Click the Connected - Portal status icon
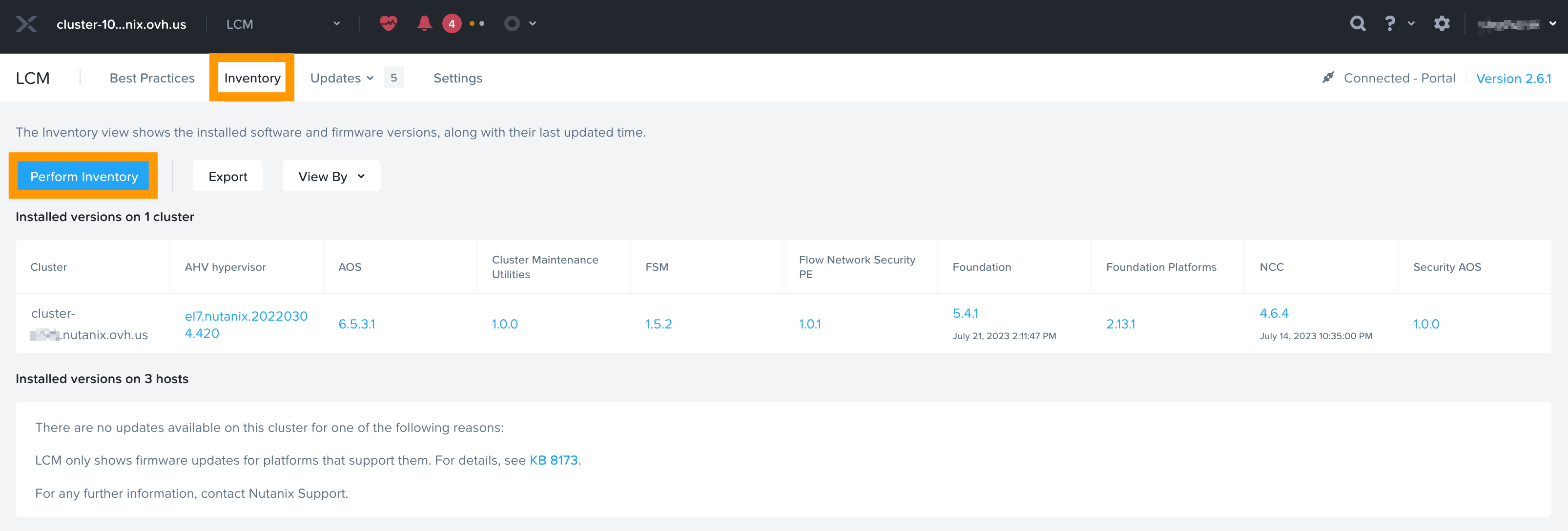The image size is (1568, 531). (x=1328, y=78)
